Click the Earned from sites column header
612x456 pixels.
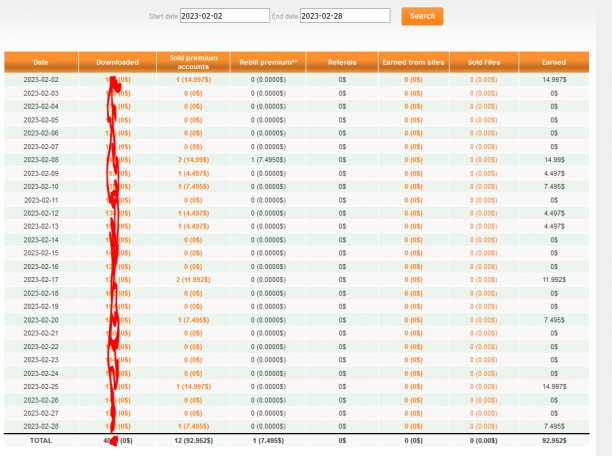pyautogui.click(x=413, y=62)
